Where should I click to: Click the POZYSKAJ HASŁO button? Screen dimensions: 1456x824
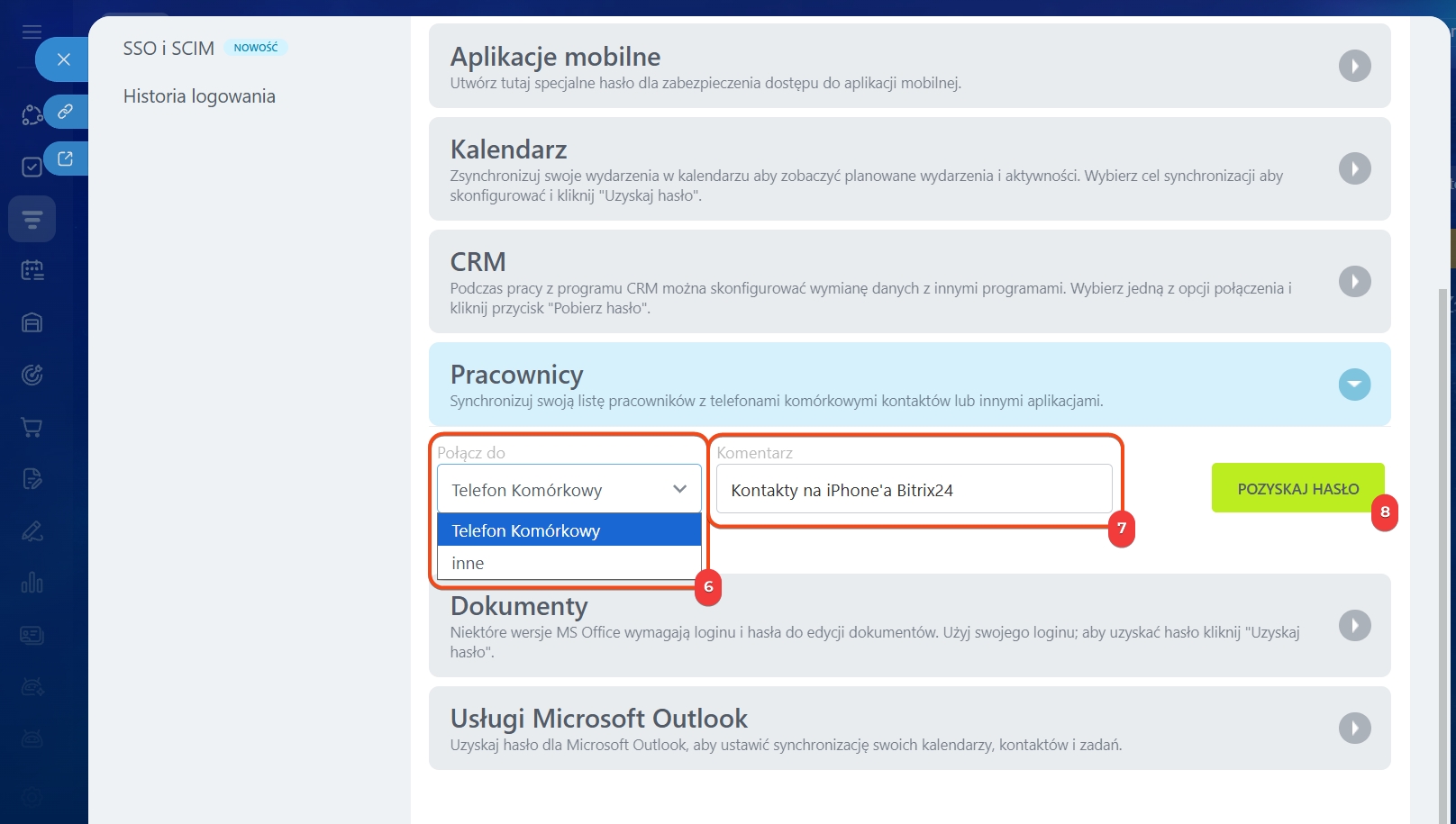[x=1297, y=488]
